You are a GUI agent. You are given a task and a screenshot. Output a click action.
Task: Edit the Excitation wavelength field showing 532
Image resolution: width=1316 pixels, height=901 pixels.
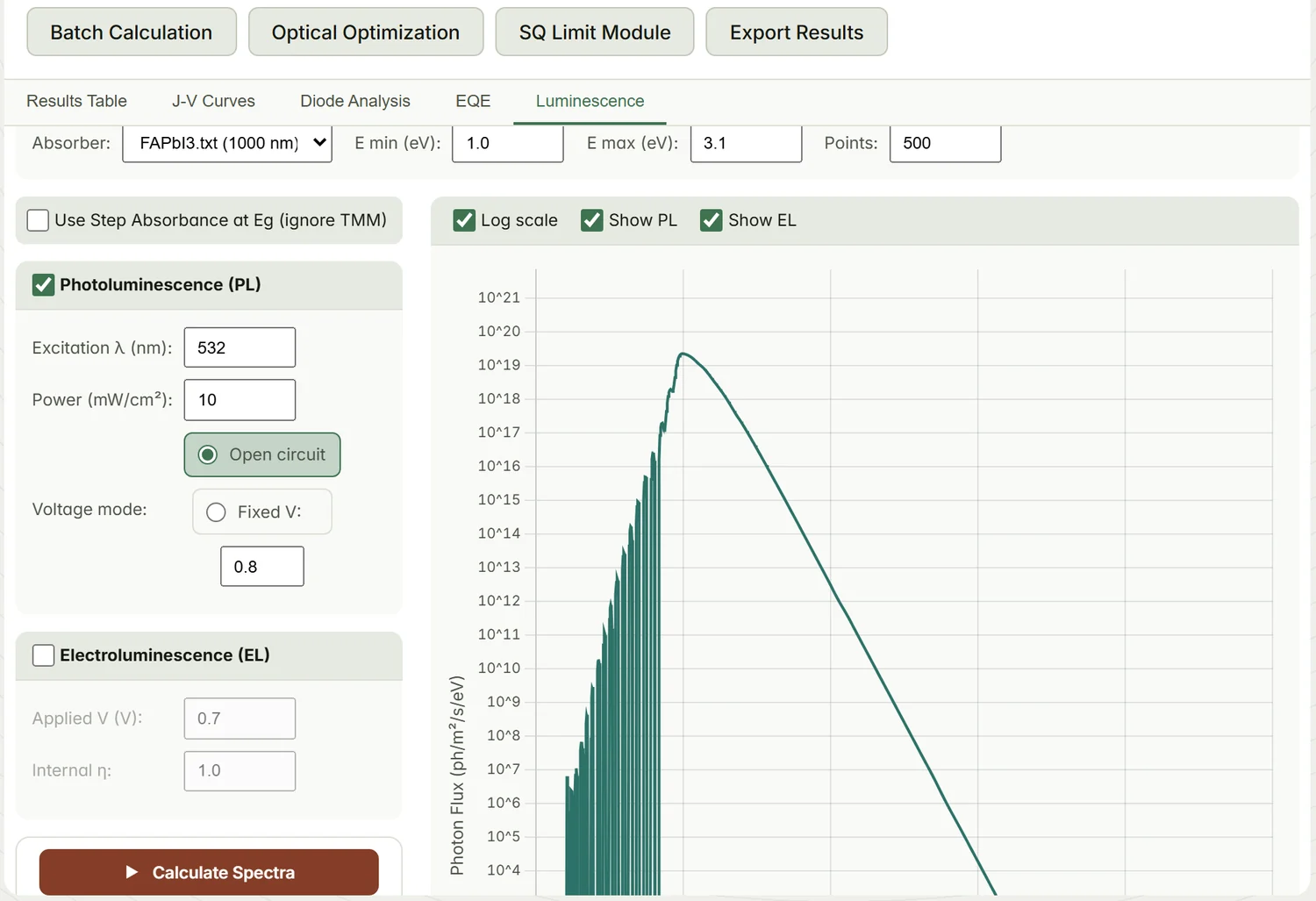[x=240, y=347]
